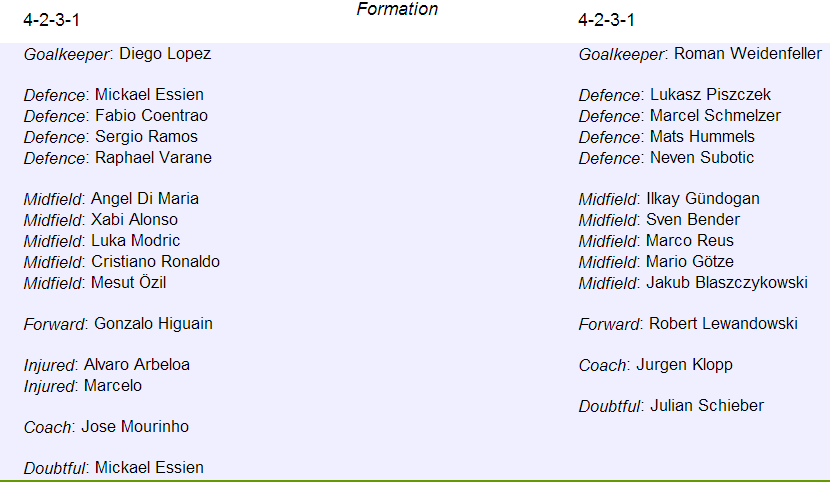Viewport: 830px width, 482px height.
Task: Choose Raphael Varane in defence list
Action: (x=154, y=158)
